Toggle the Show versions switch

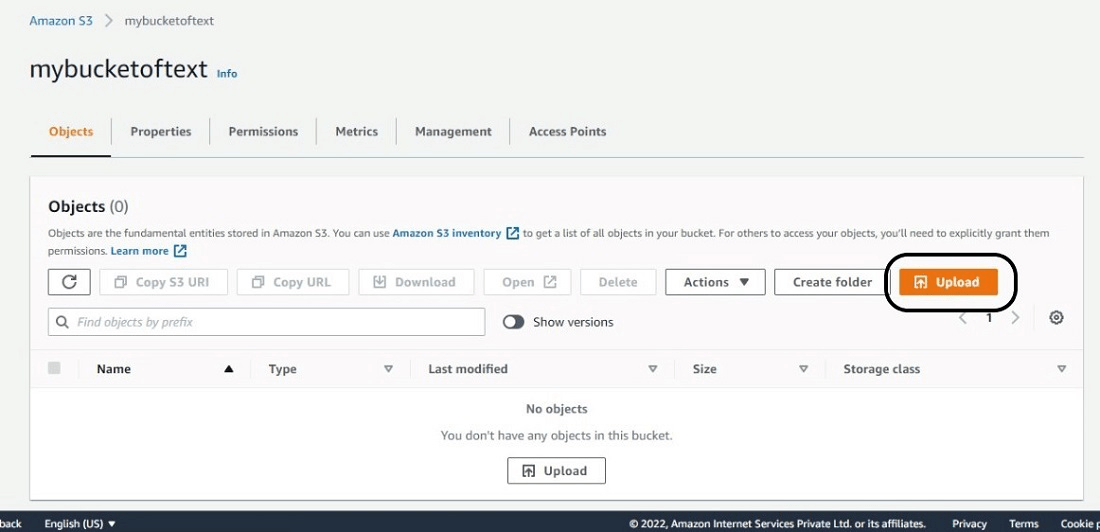click(514, 322)
